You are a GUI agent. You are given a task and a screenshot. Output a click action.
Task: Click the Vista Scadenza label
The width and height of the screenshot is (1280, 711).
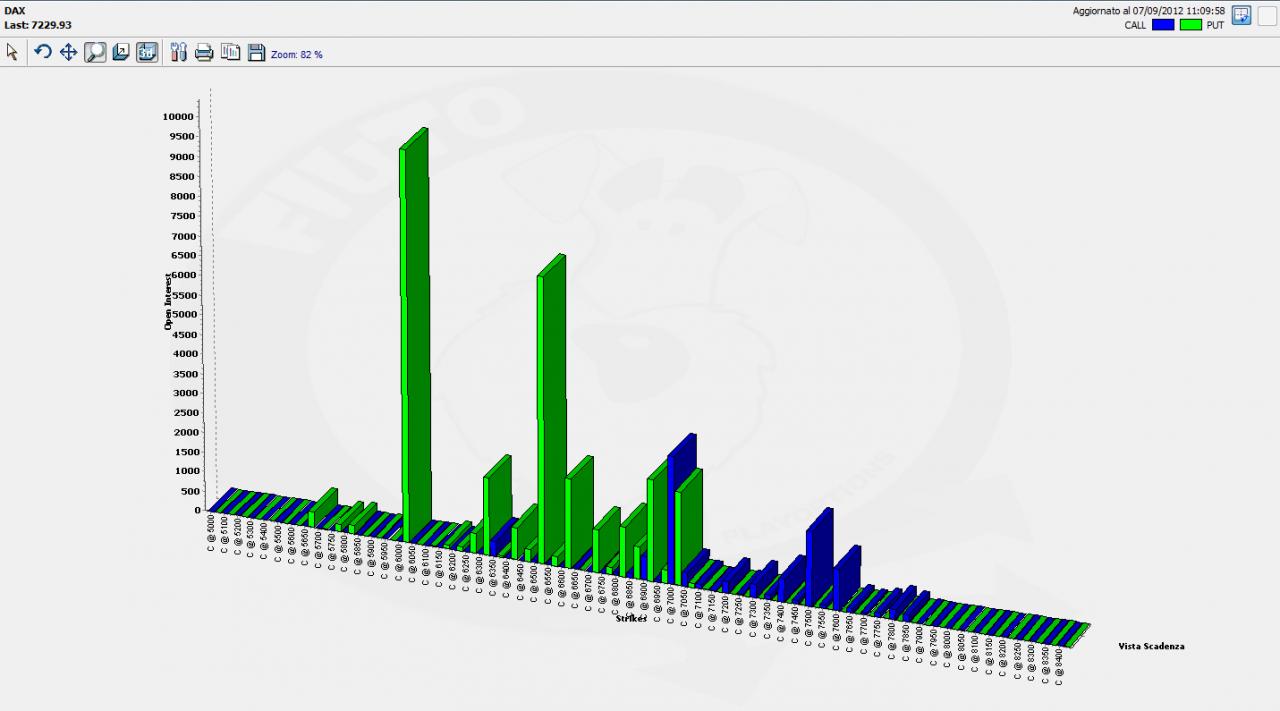(x=1151, y=646)
